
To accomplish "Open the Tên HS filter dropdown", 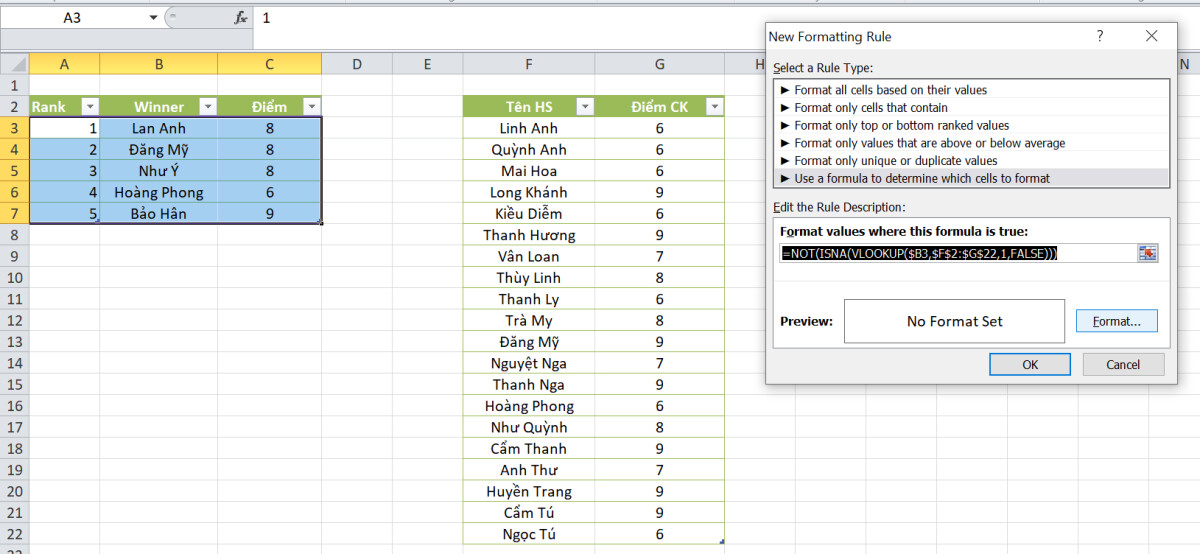I will click(584, 106).
